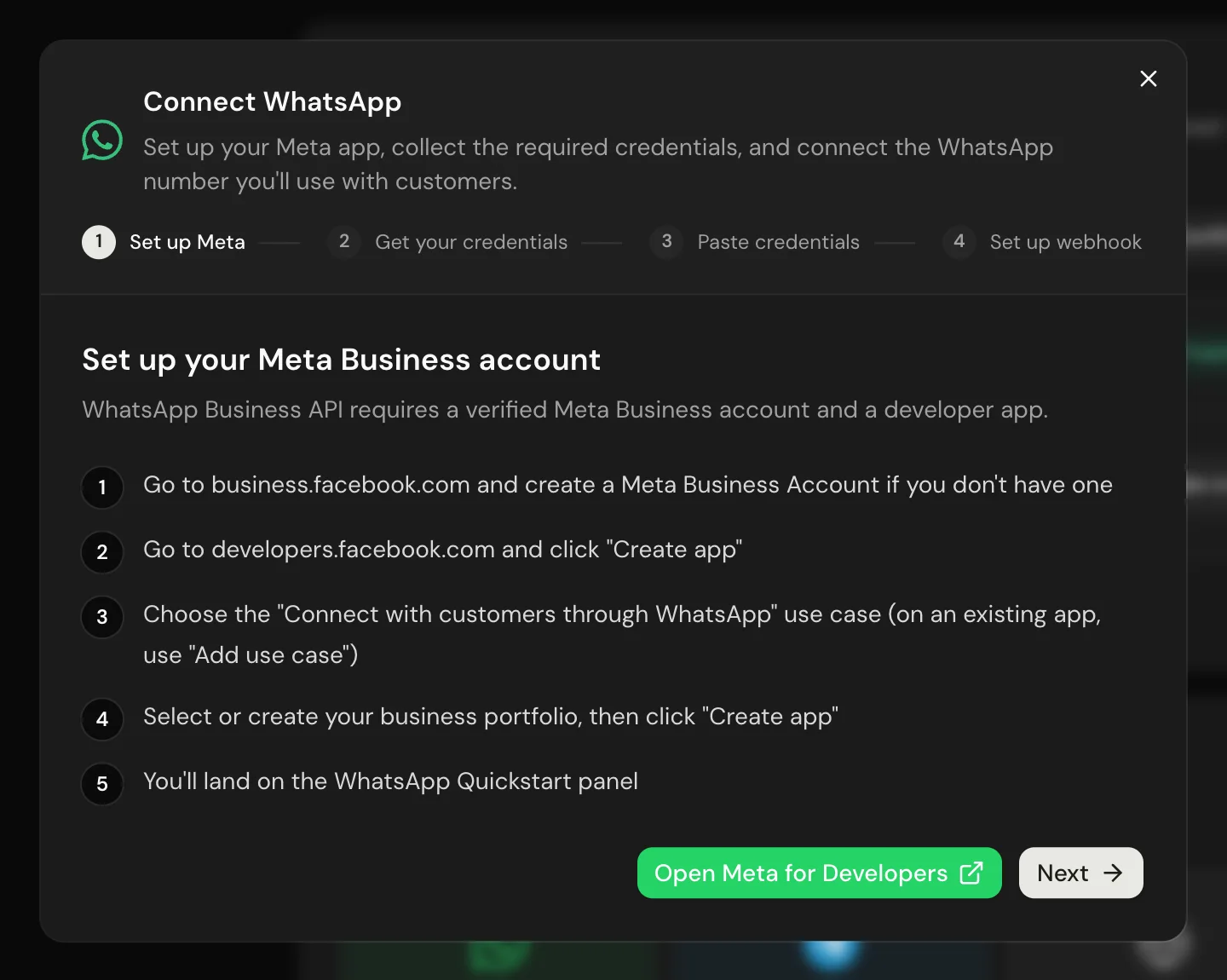1227x980 pixels.
Task: Jump to step 2 numbered circle
Action: 344,242
